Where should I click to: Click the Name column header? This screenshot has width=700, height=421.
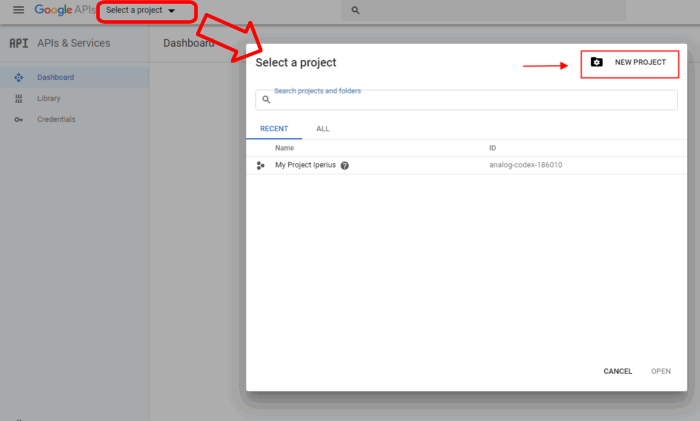(x=285, y=147)
